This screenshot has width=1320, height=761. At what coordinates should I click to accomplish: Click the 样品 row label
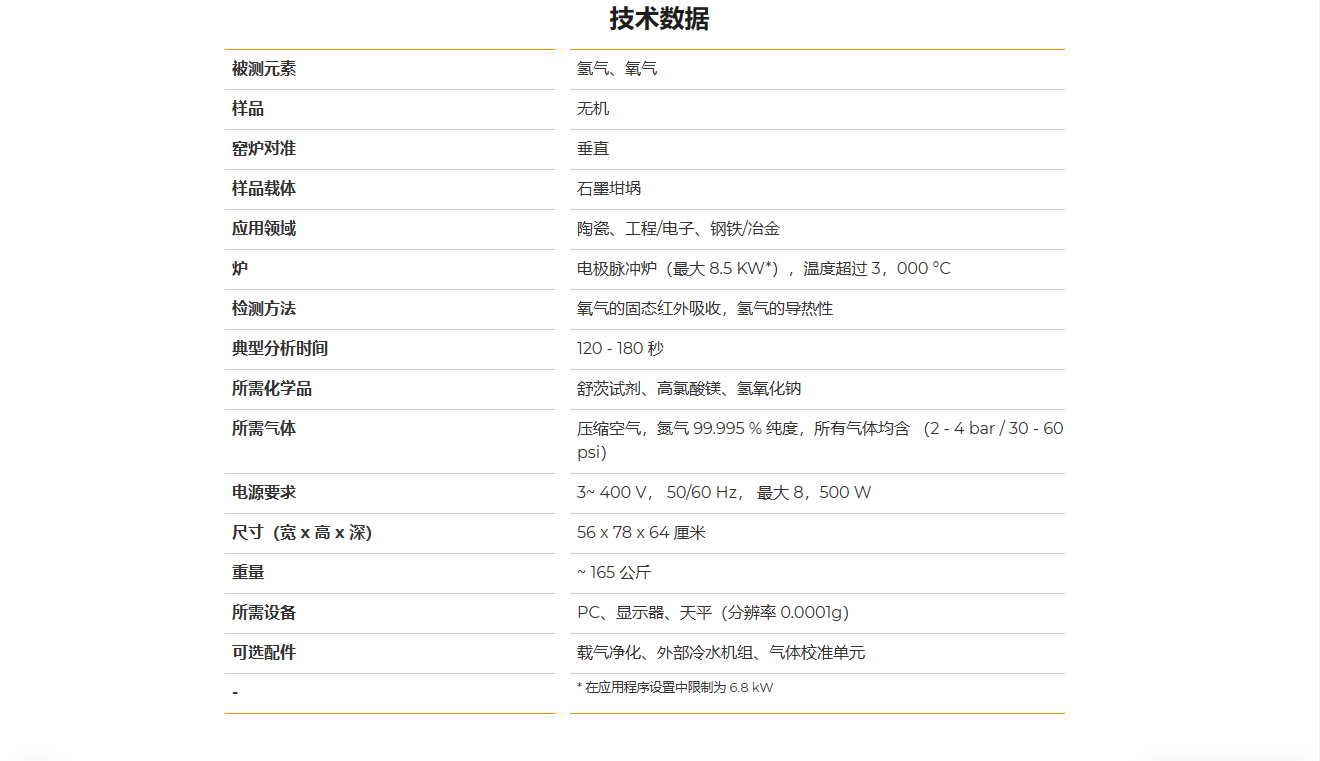pyautogui.click(x=248, y=109)
